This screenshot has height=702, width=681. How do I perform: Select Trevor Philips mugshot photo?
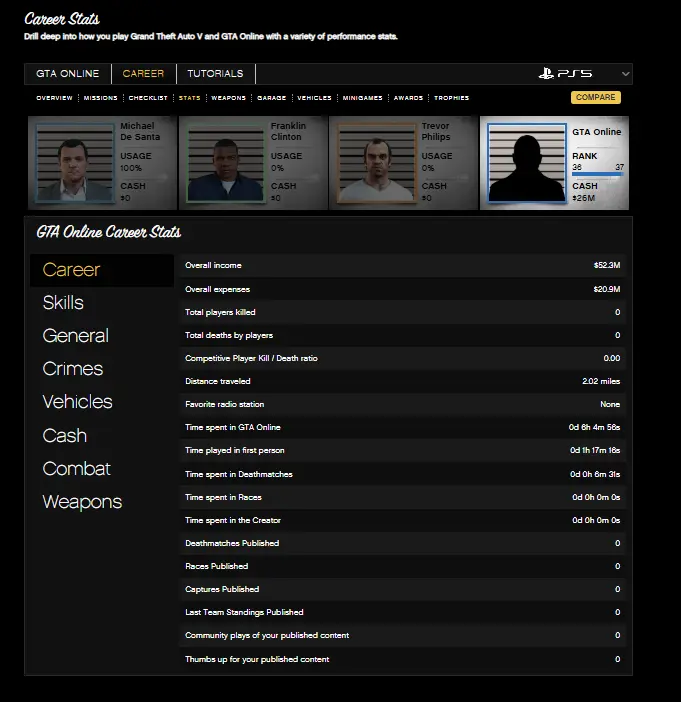pos(376,163)
